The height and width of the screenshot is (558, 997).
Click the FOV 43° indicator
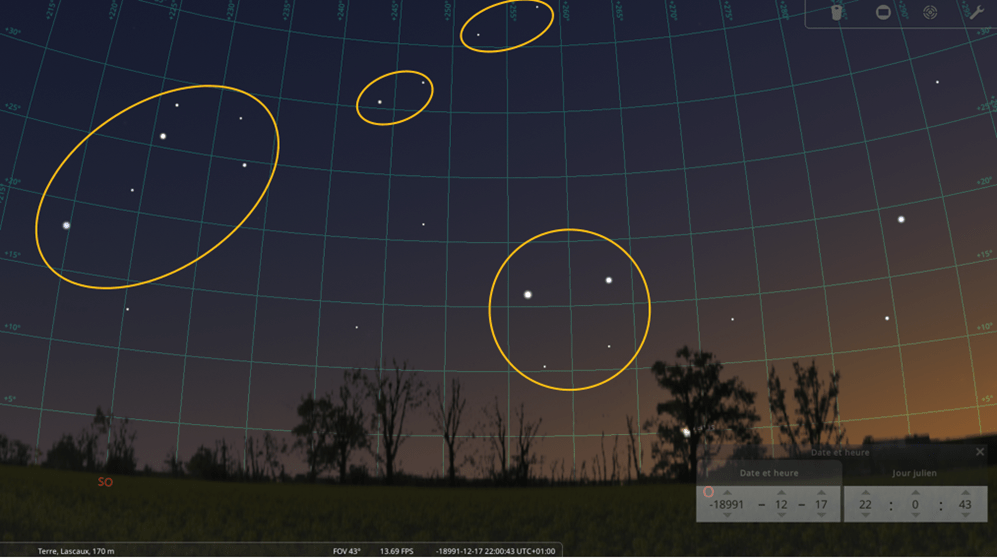[346, 551]
